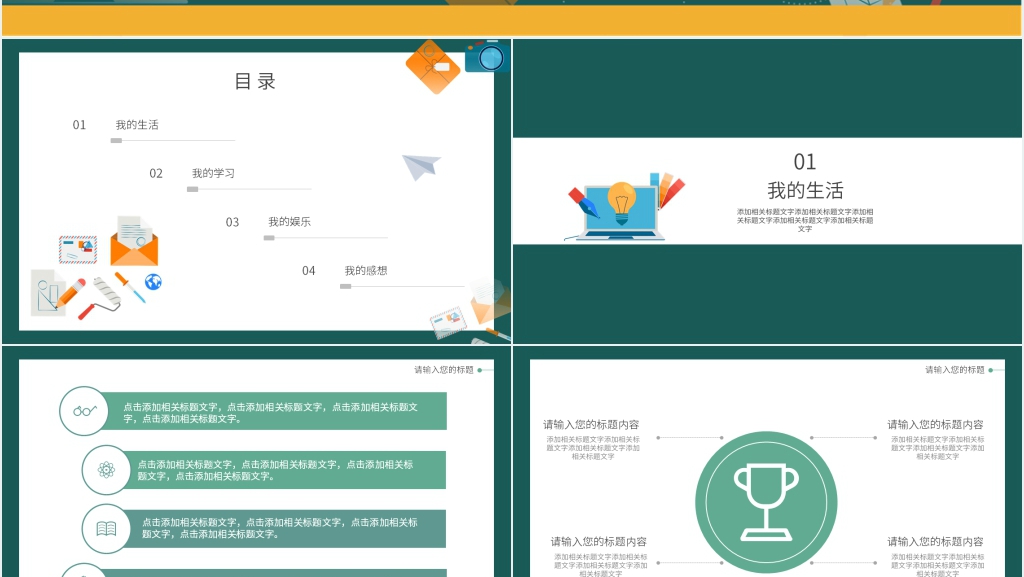
Task: Click the large 01 number on section slide
Action: click(x=805, y=162)
